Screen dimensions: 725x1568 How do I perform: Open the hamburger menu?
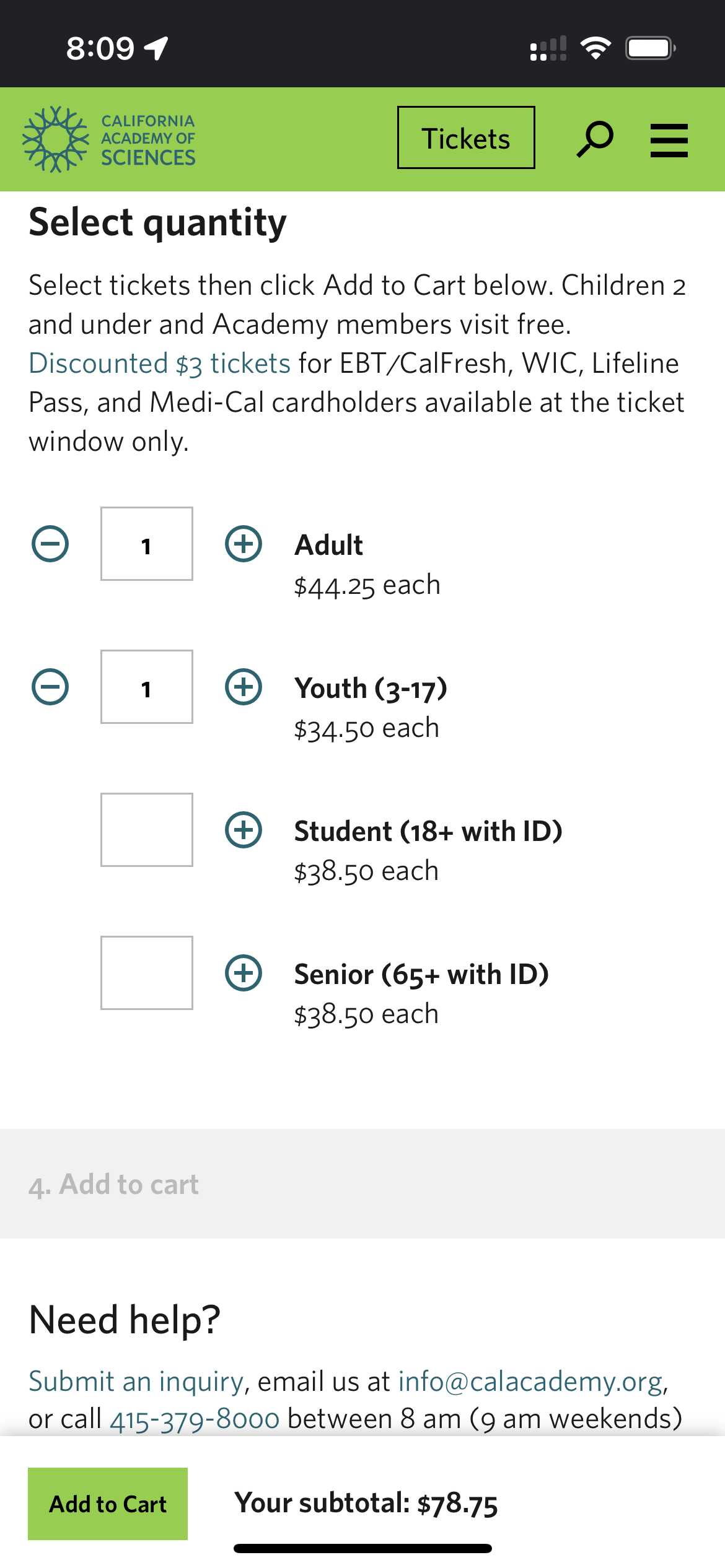pos(669,141)
